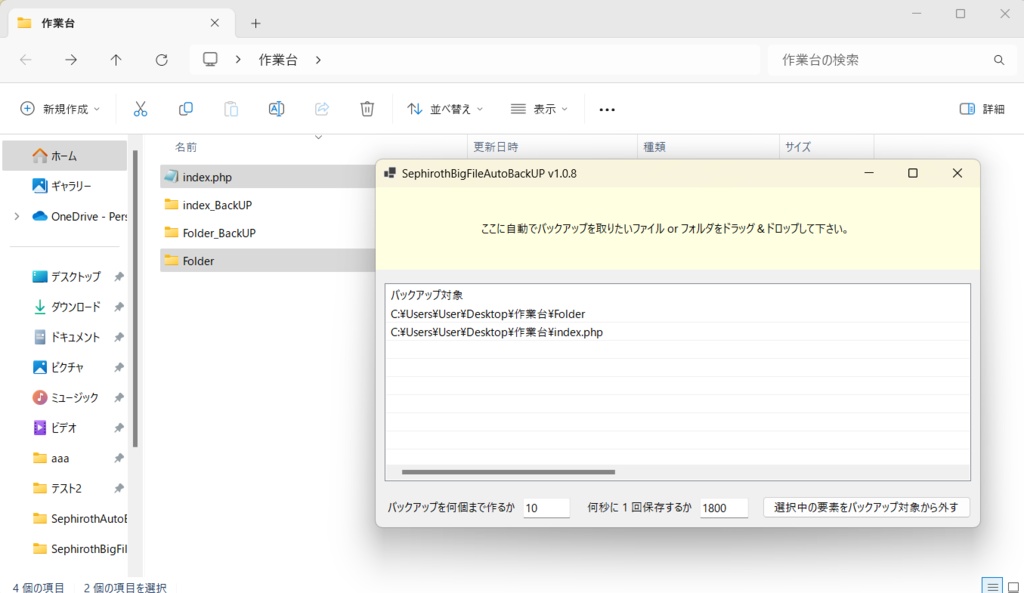
Task: Navigate up using the up arrow icon
Action: tap(115, 60)
